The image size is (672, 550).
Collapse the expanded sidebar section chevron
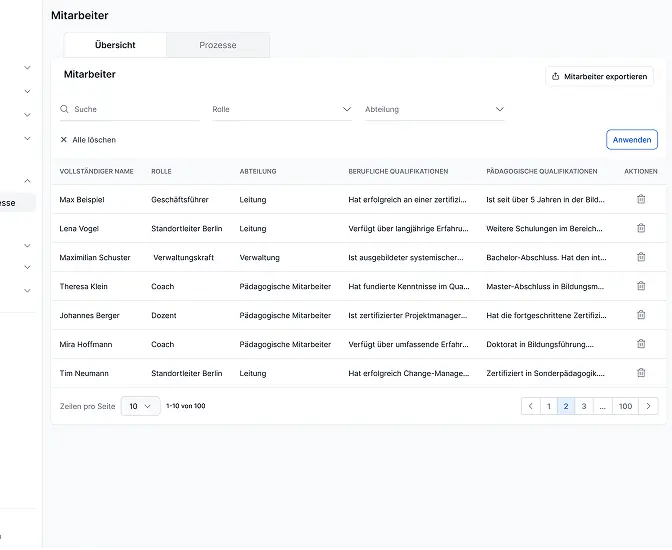pyautogui.click(x=27, y=181)
